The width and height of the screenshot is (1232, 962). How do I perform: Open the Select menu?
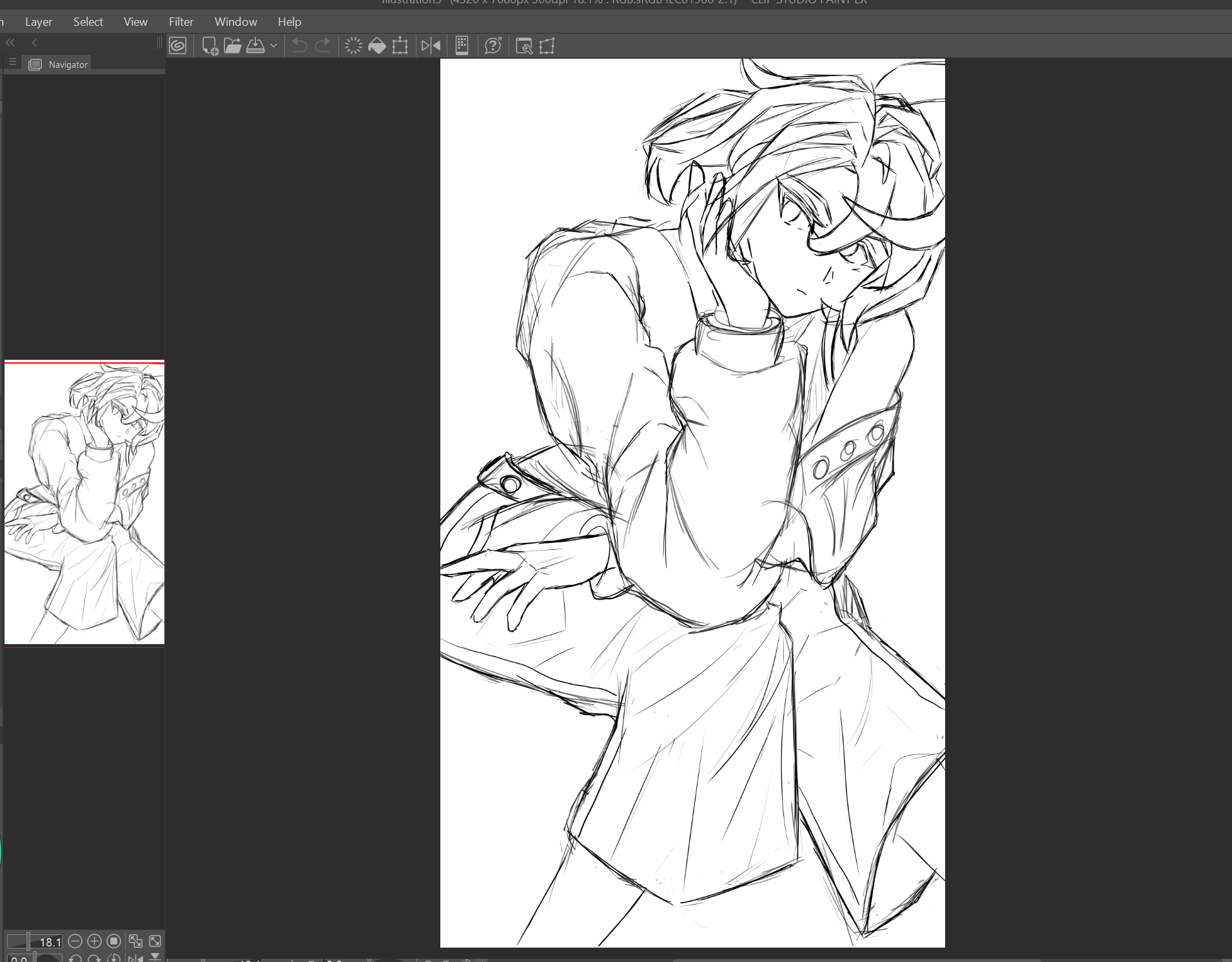click(x=88, y=22)
